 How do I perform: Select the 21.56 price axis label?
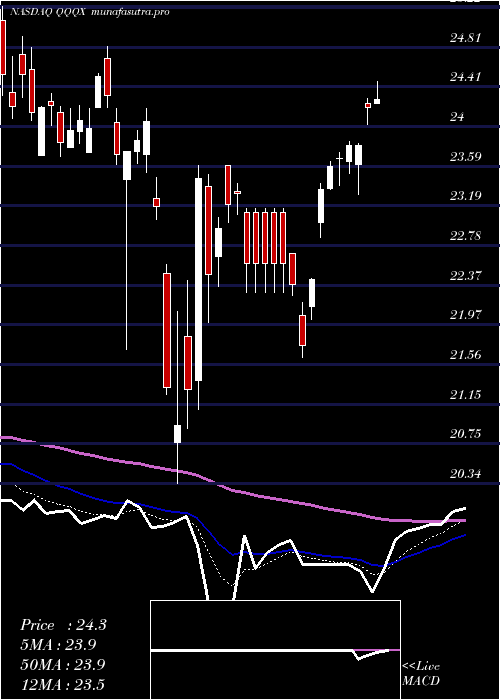click(x=466, y=354)
